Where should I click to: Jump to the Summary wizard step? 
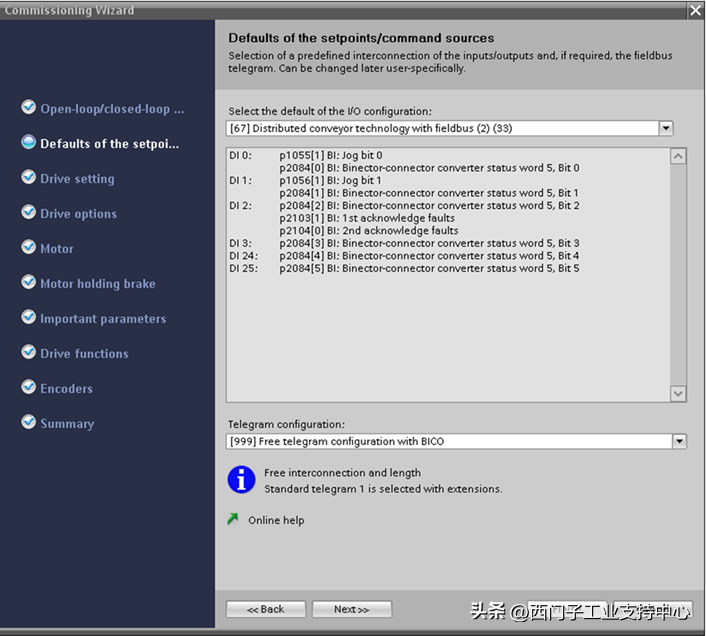point(67,424)
